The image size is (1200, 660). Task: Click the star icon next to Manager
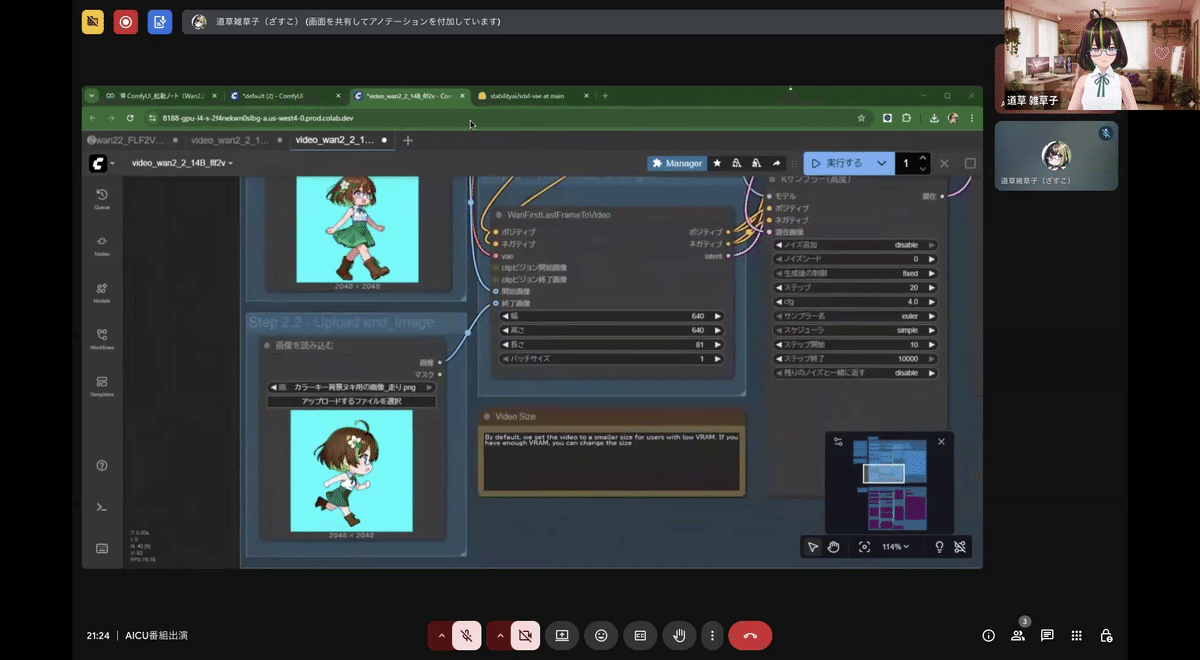pyautogui.click(x=717, y=163)
